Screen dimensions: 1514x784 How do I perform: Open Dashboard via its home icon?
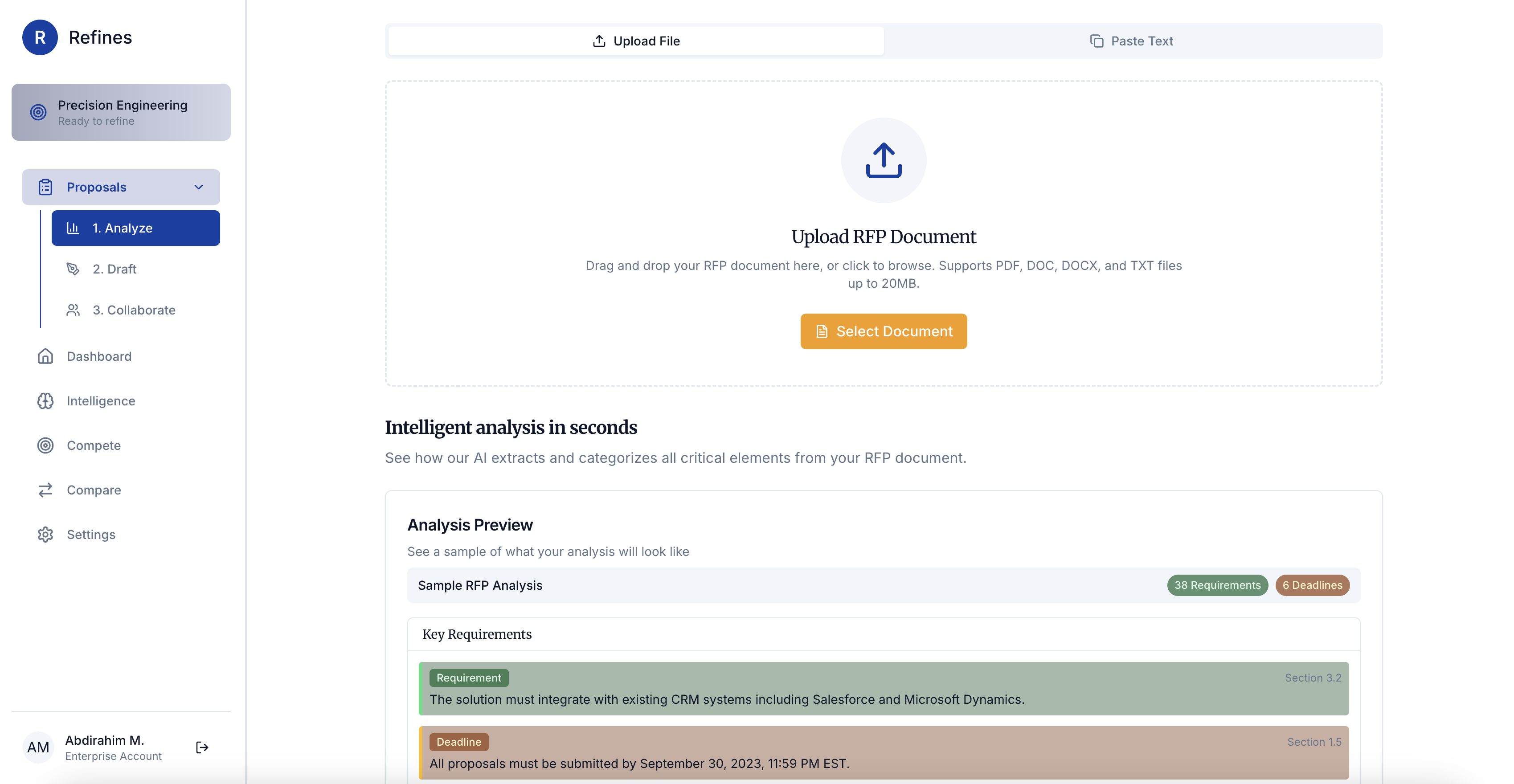point(45,356)
